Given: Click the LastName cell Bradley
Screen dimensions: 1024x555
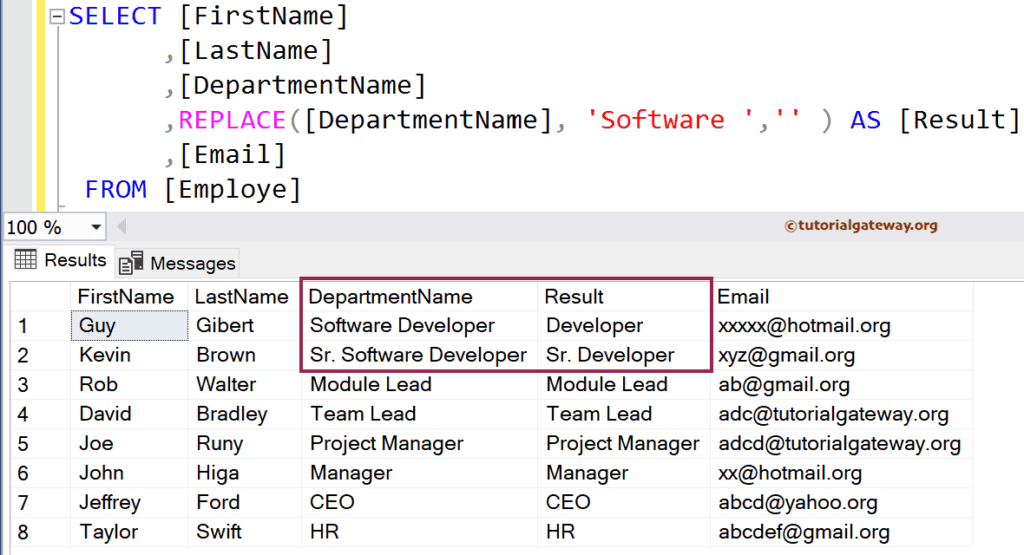Looking at the screenshot, I should [x=244, y=414].
